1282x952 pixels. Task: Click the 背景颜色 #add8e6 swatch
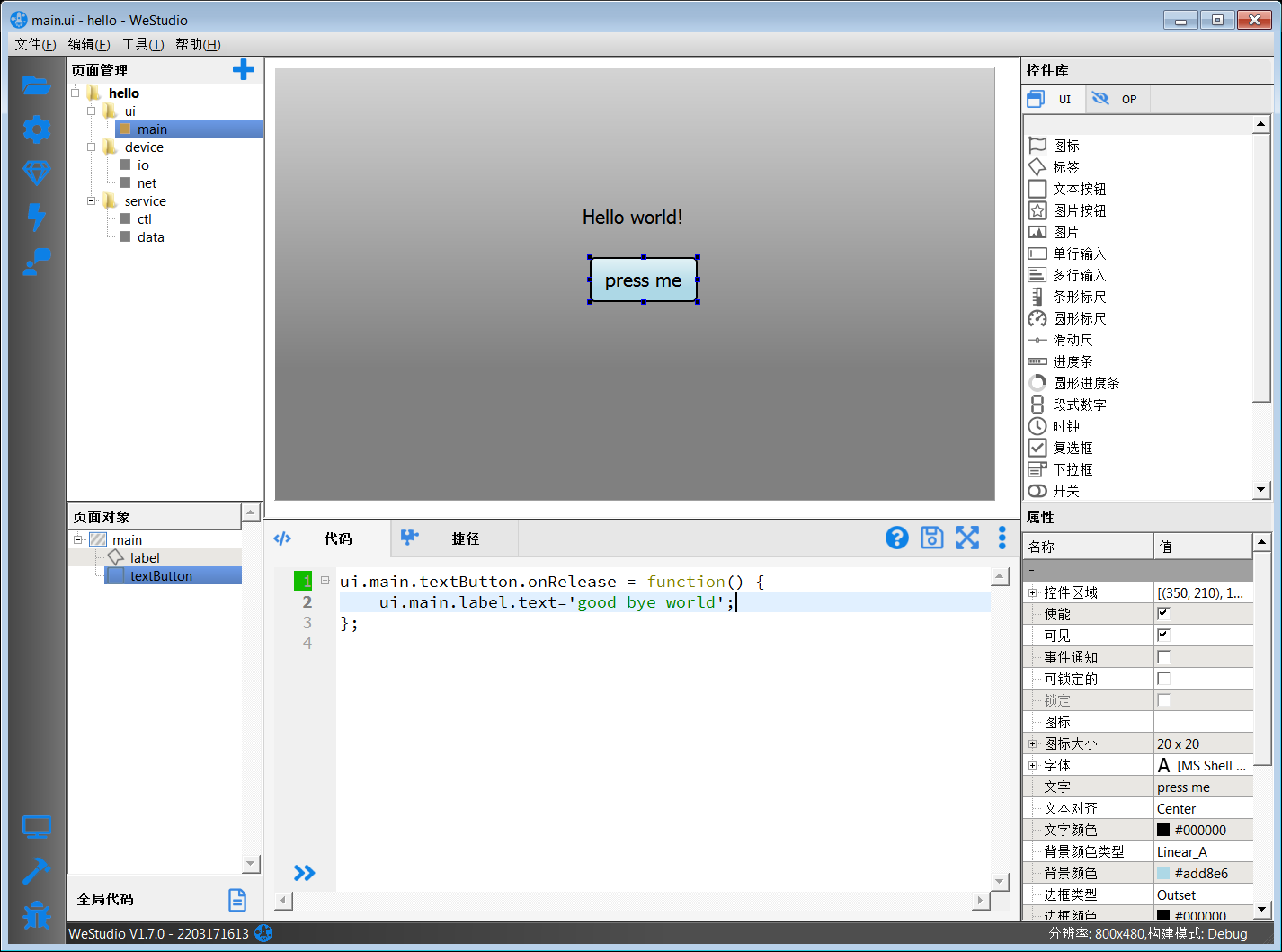(1163, 873)
